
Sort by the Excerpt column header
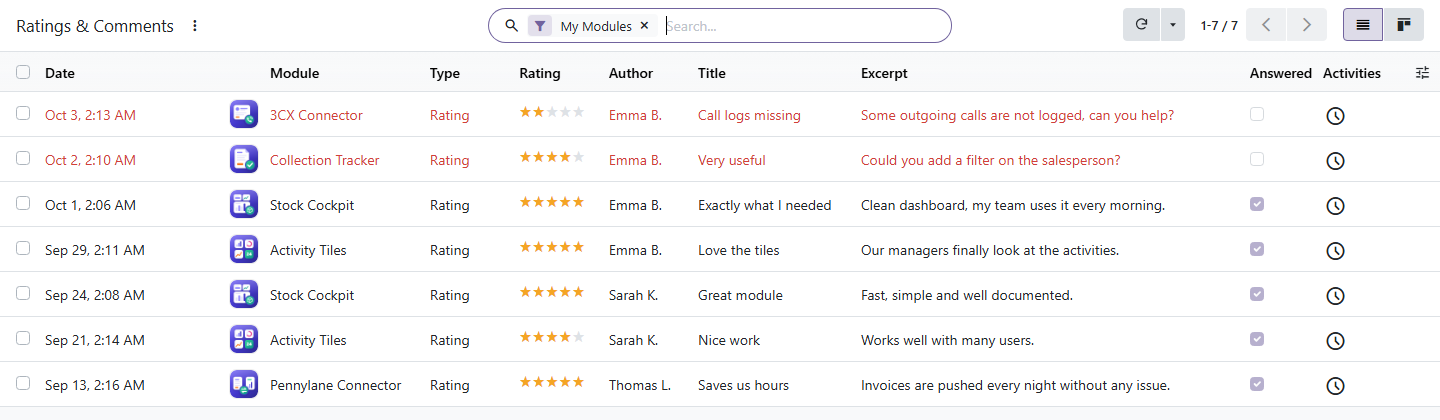[x=884, y=73]
